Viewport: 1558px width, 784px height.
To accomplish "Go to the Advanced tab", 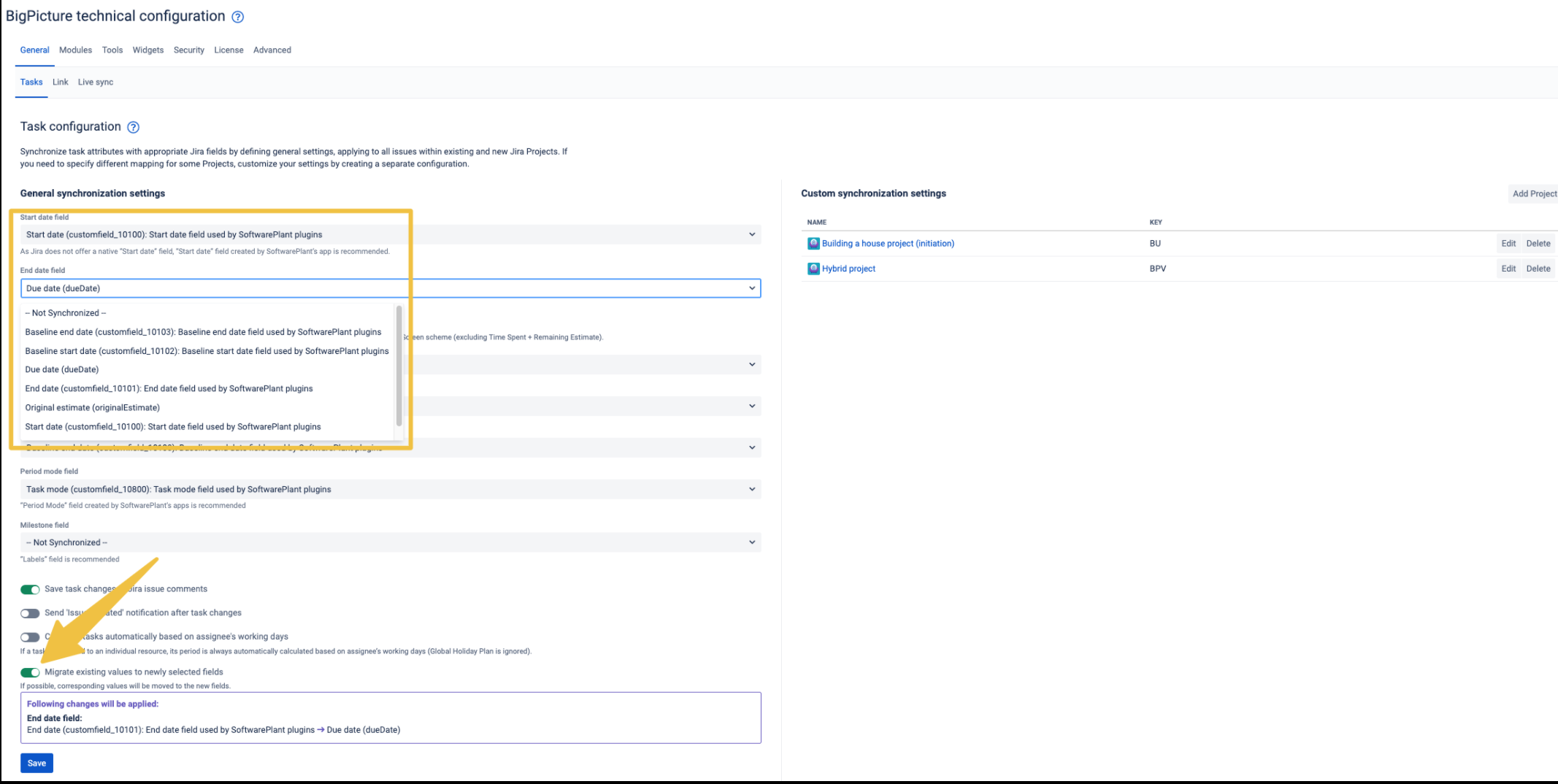I will coord(272,50).
